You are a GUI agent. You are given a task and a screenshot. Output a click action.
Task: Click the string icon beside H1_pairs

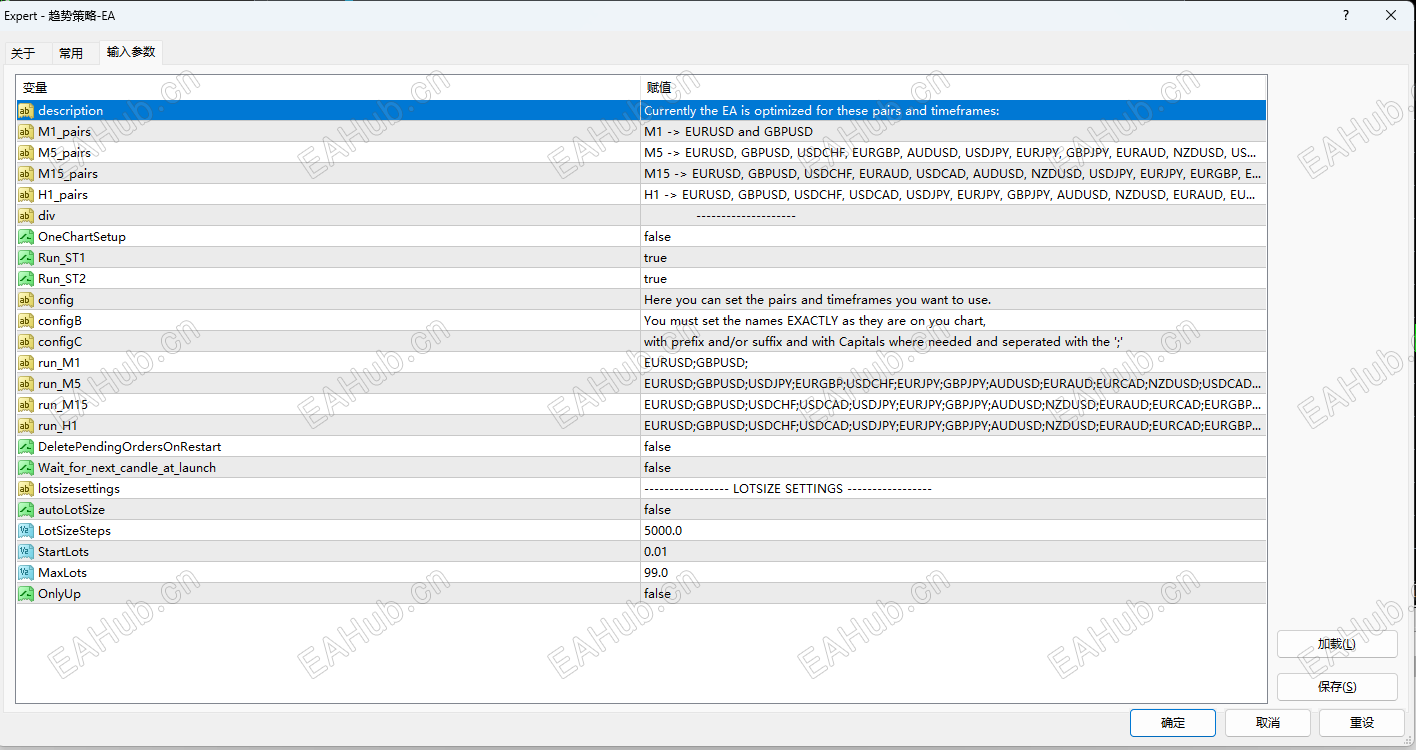pyautogui.click(x=26, y=195)
